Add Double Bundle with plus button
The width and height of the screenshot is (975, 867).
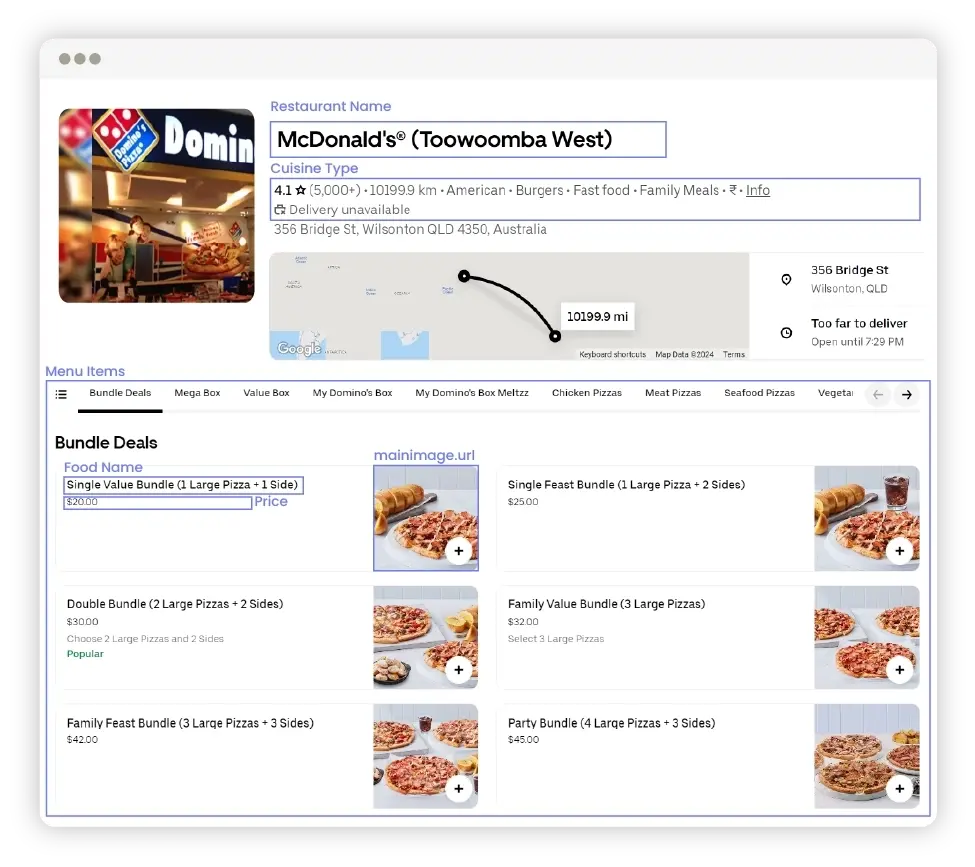(459, 670)
